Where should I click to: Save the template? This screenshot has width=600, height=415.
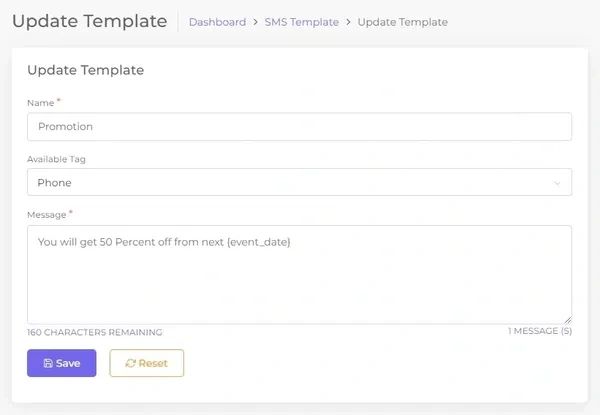click(x=62, y=363)
